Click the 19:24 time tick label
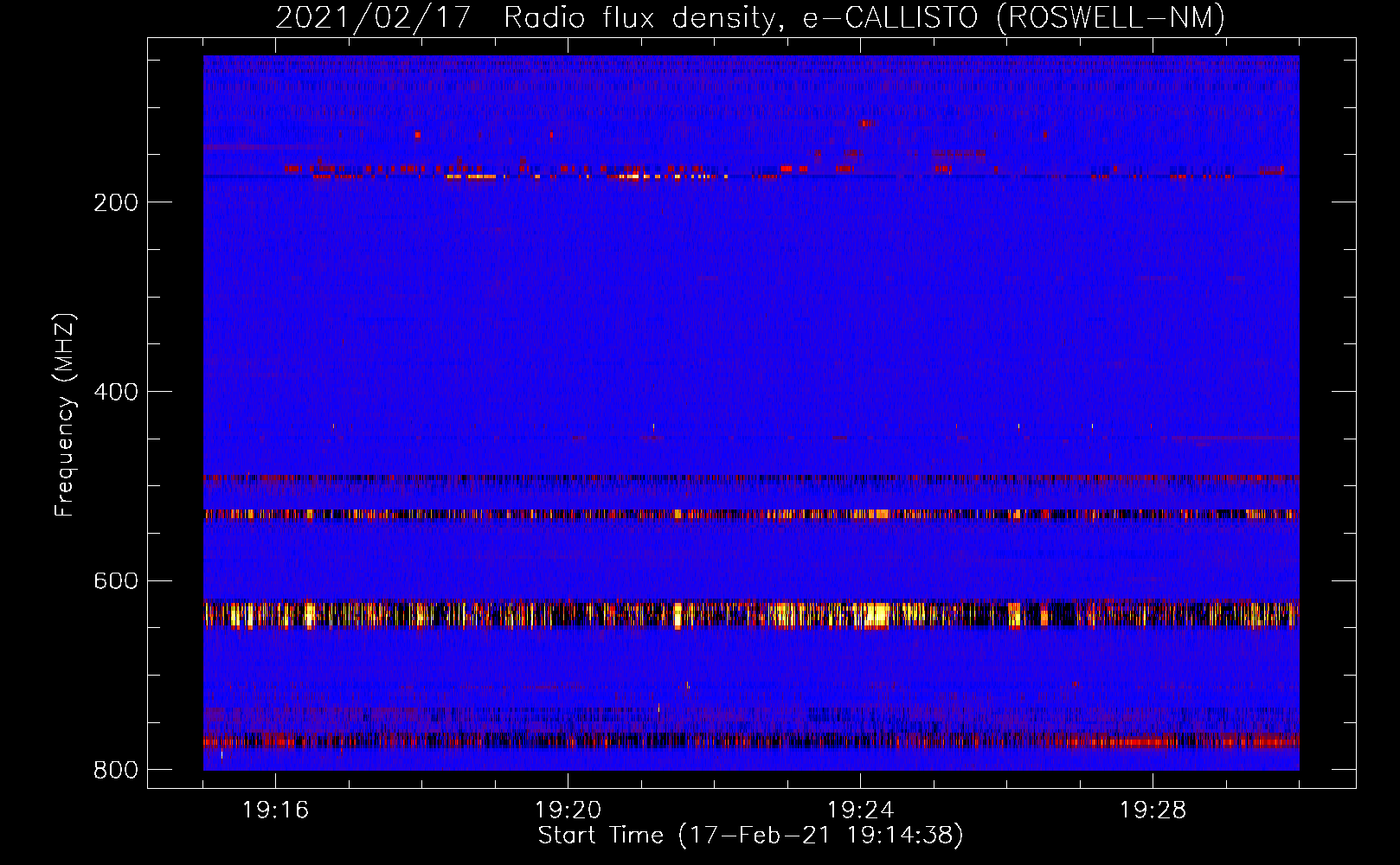Image resolution: width=1400 pixels, height=865 pixels. click(x=860, y=811)
